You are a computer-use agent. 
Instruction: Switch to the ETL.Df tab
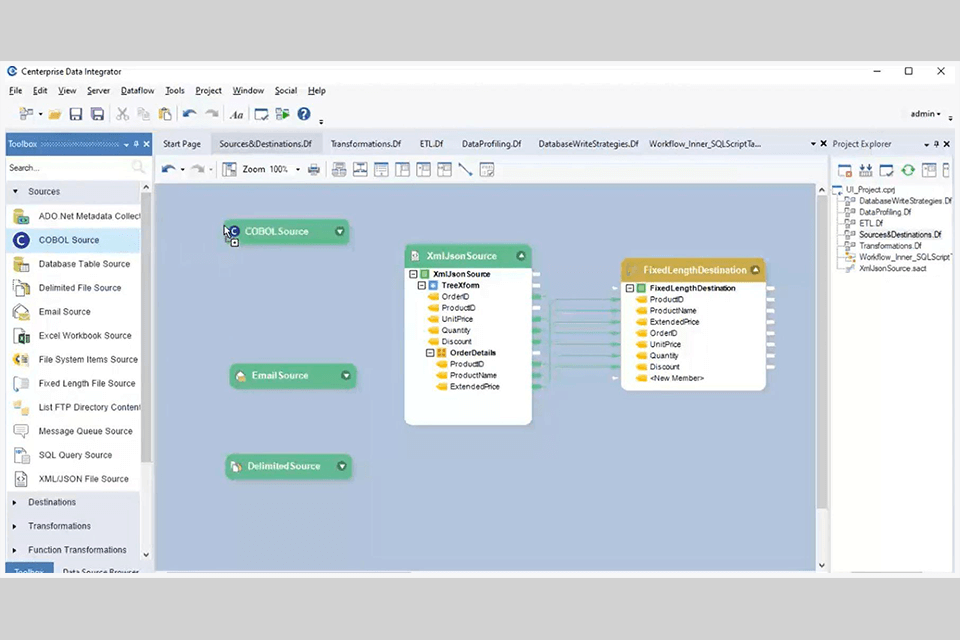[x=431, y=144]
